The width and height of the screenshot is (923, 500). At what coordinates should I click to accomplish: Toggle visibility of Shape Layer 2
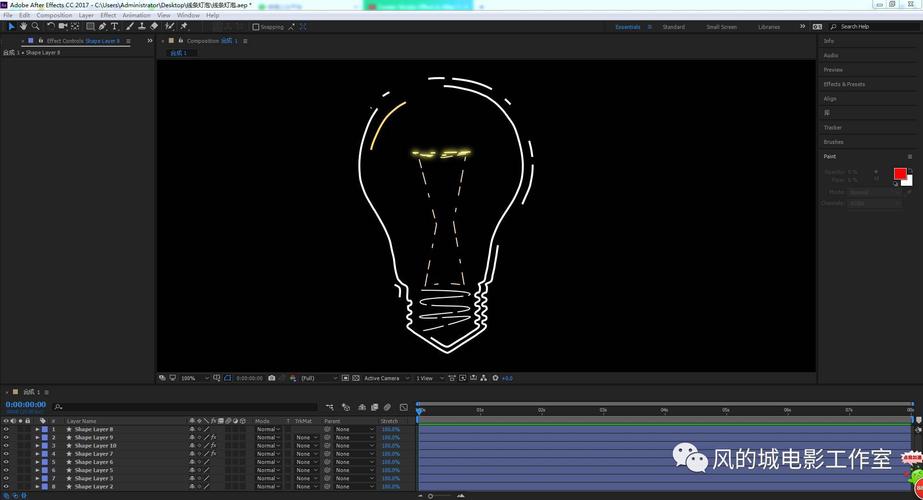[x=6, y=486]
